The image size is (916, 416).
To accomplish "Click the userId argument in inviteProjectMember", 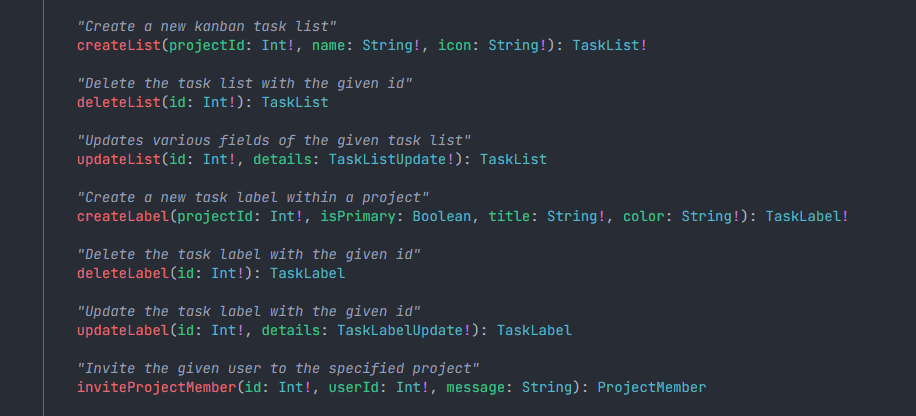I will (x=354, y=387).
